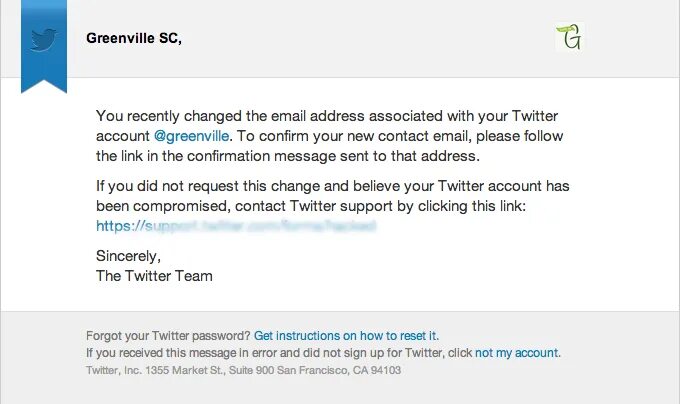Click the Twitter bird logo on the blue ribbon
The width and height of the screenshot is (680, 404).
tap(44, 39)
